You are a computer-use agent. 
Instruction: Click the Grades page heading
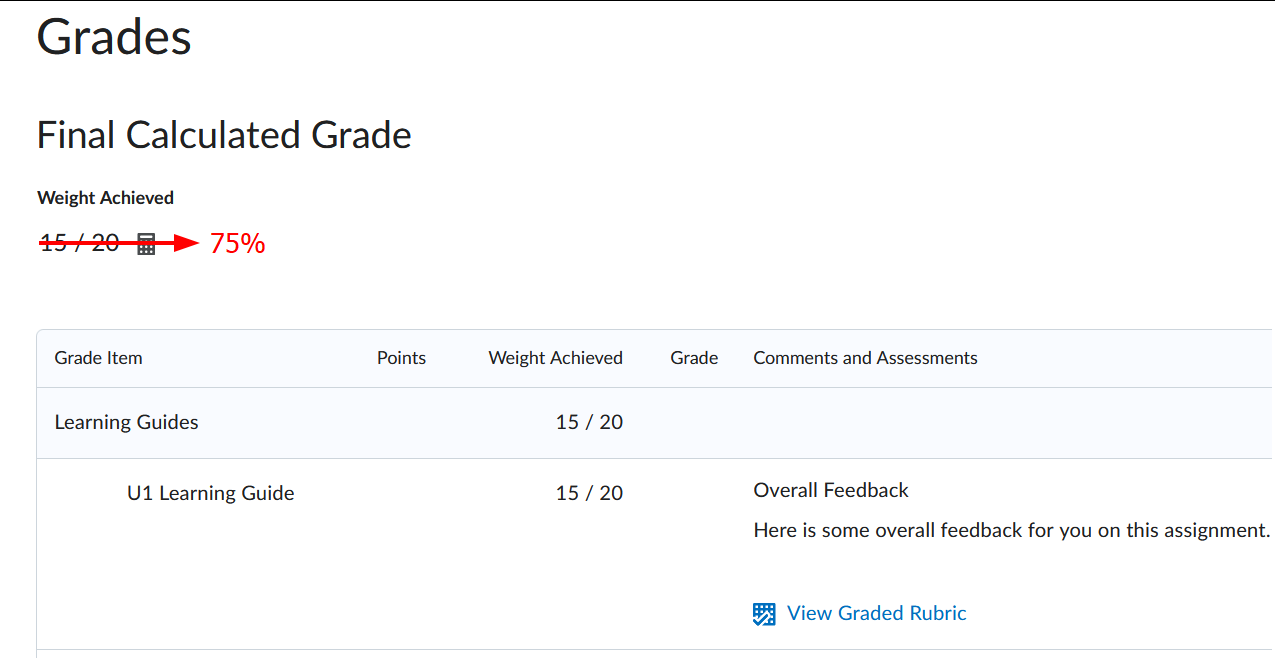point(114,37)
